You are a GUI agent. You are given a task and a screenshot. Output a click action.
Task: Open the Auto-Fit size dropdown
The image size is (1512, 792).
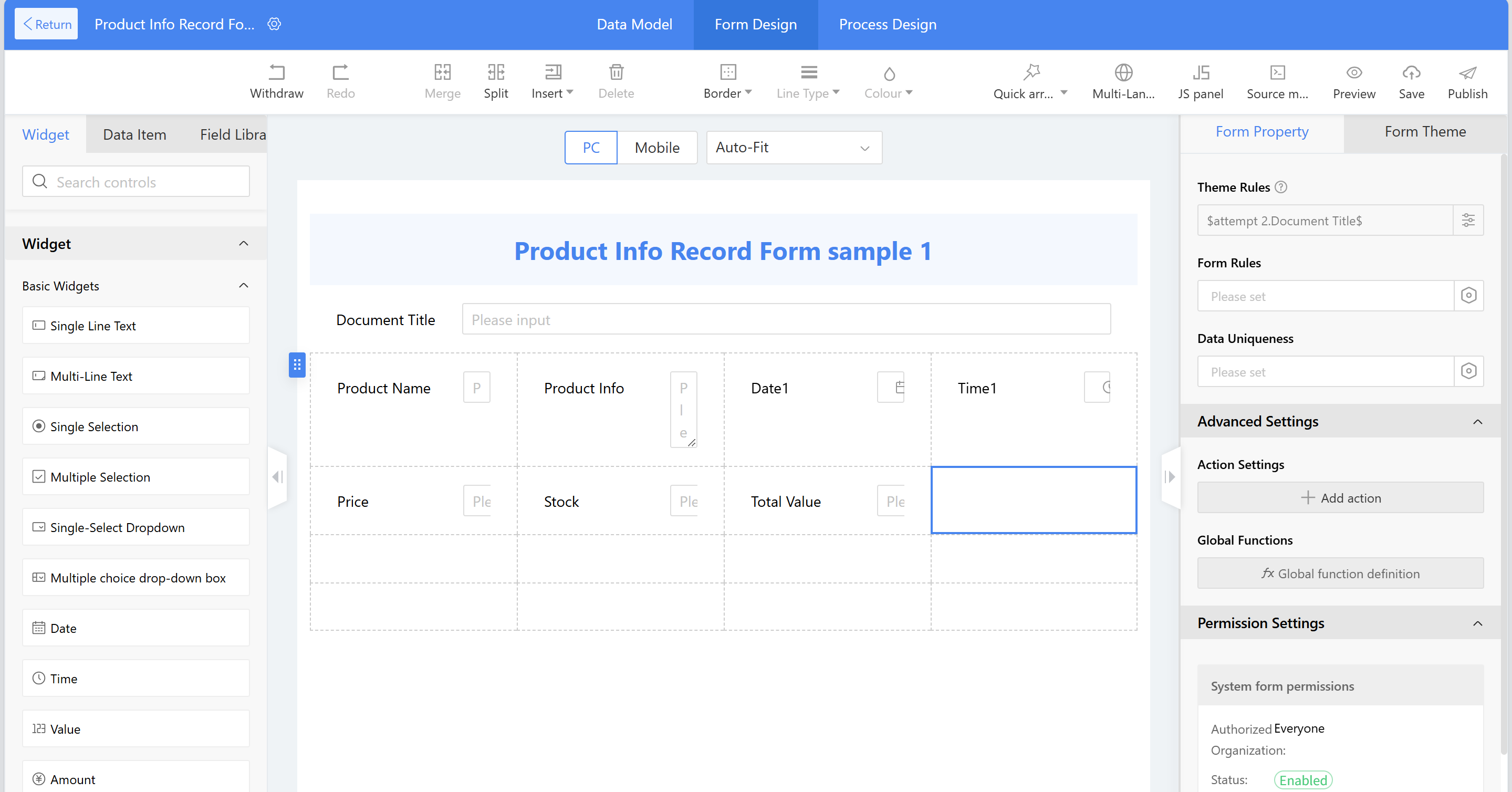click(794, 148)
